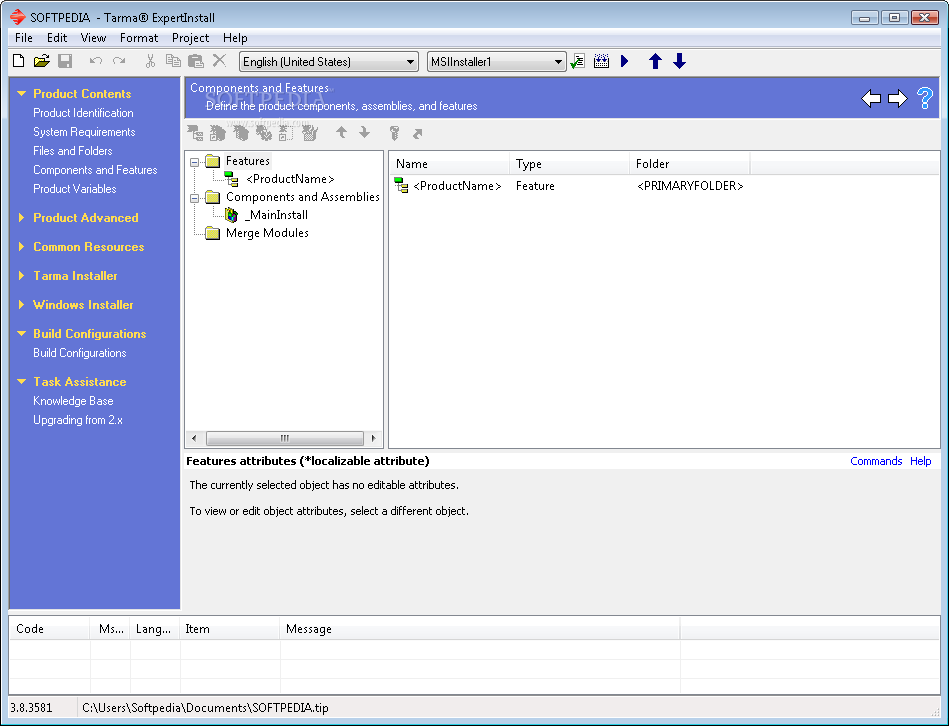Screen dimensions: 949x726
Task: Check project with green checkmark icon
Action: pyautogui.click(x=578, y=61)
